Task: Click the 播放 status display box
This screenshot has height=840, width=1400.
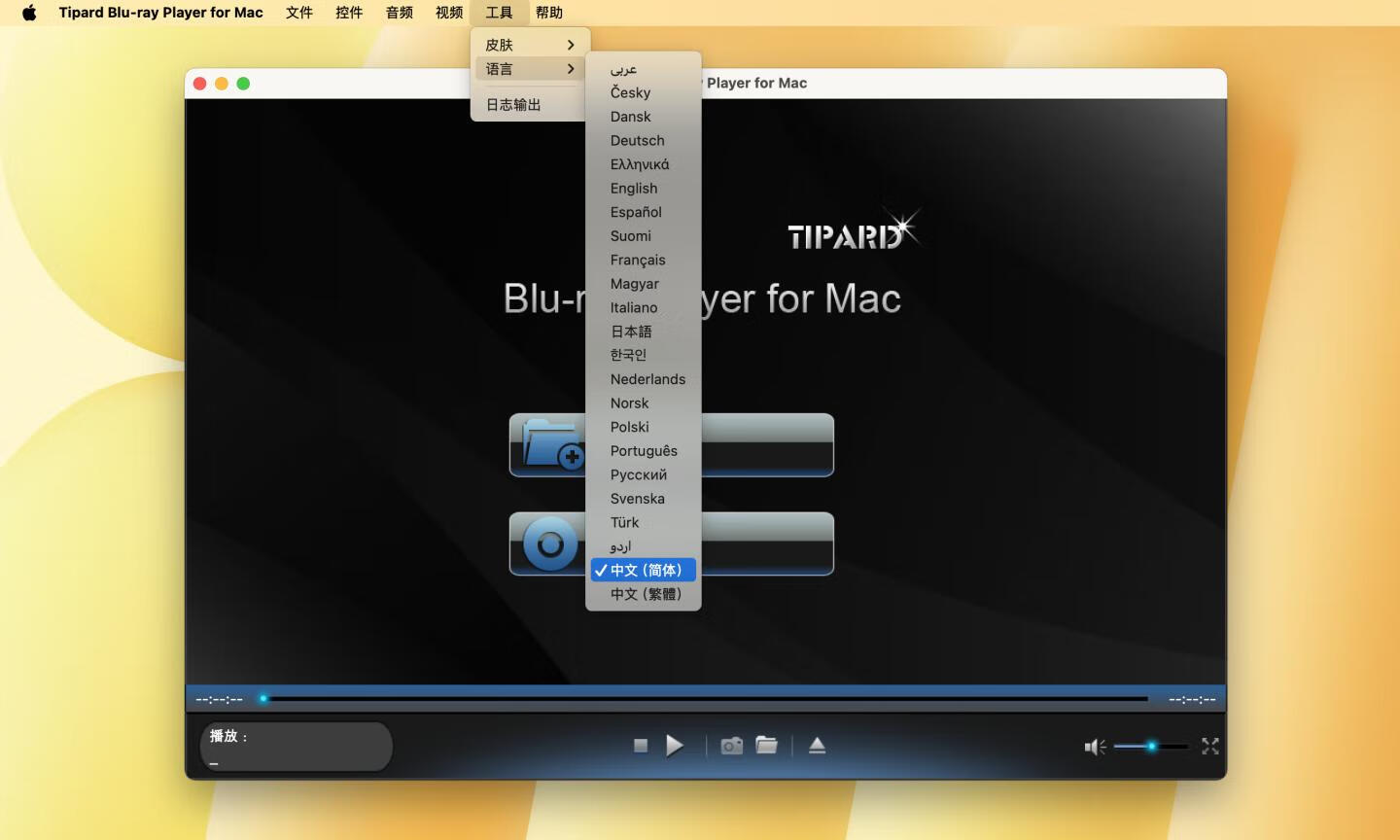Action: click(x=297, y=747)
